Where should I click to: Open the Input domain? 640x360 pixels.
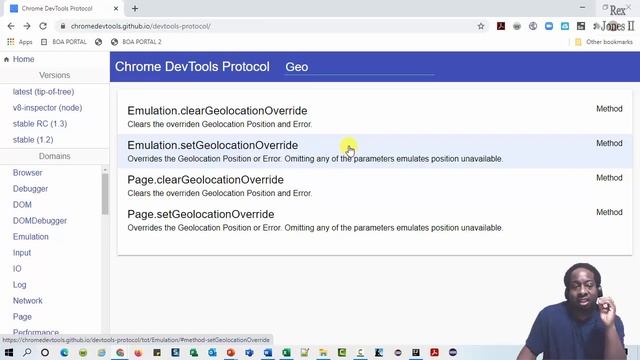click(x=22, y=253)
